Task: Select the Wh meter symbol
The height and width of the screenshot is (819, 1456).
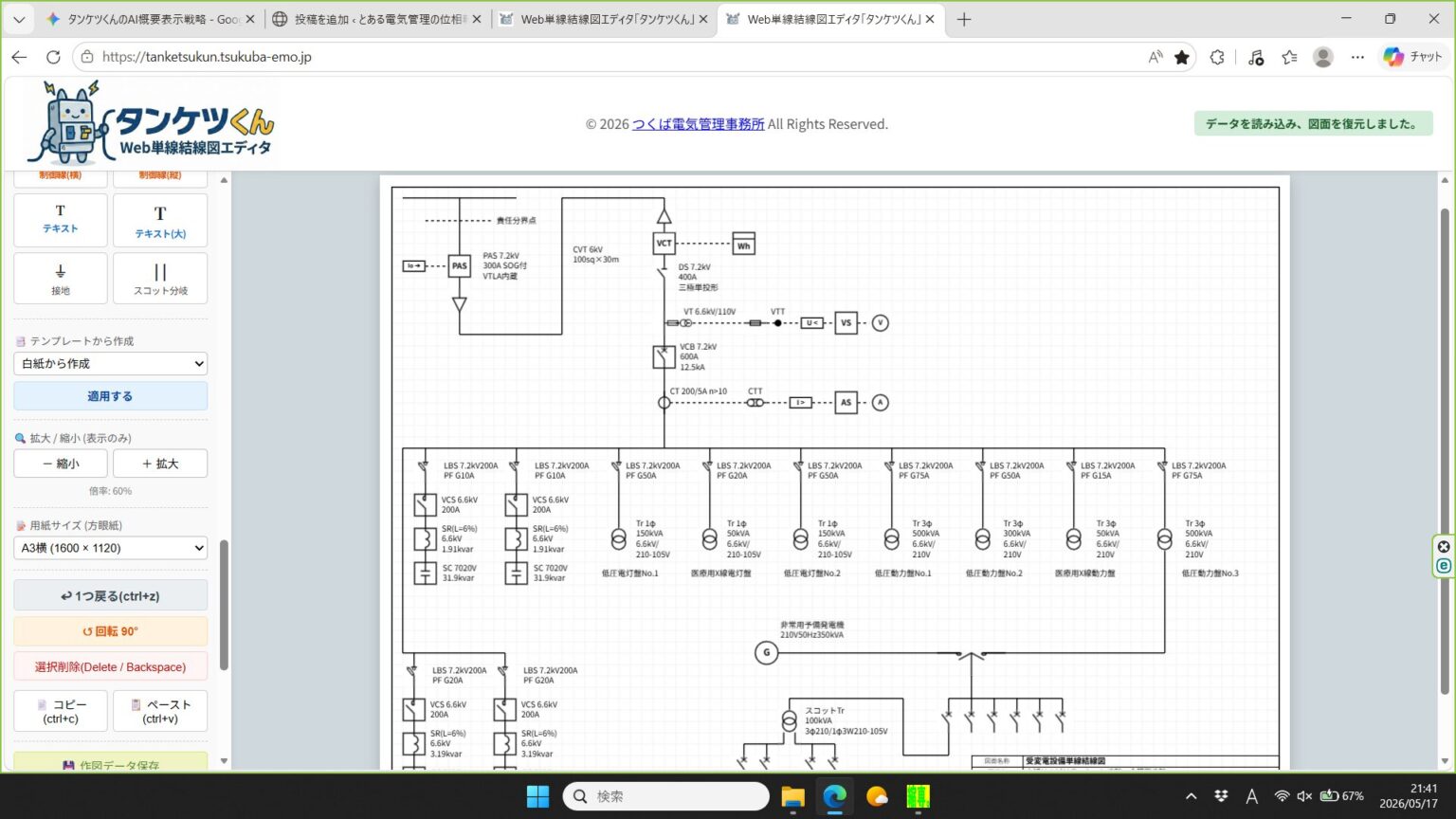Action: coord(744,245)
